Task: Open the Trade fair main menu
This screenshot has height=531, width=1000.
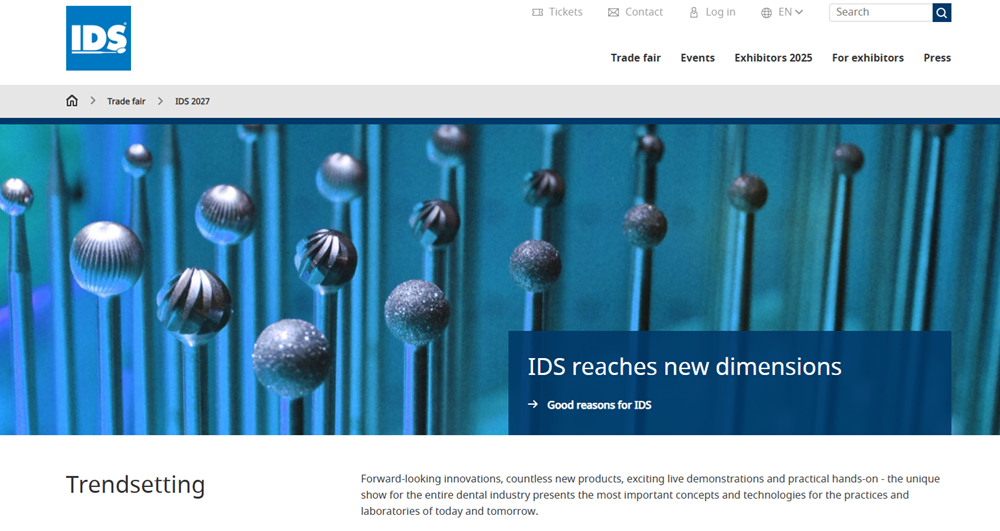Action: click(x=635, y=58)
